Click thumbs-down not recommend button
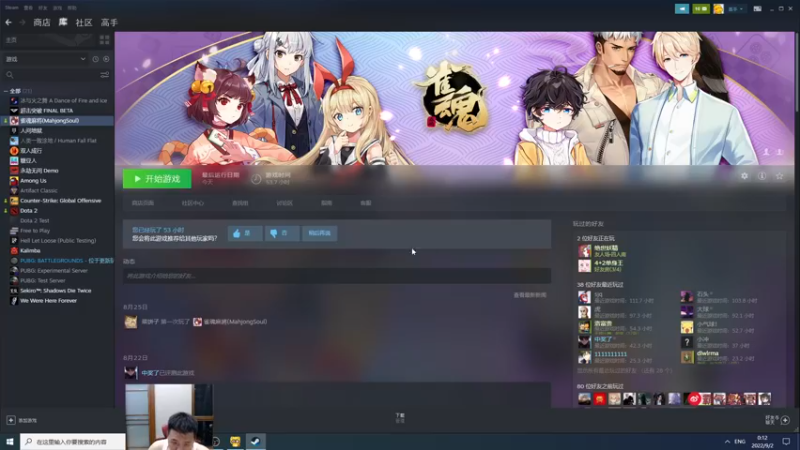Viewport: 800px width, 450px height. pyautogui.click(x=282, y=233)
